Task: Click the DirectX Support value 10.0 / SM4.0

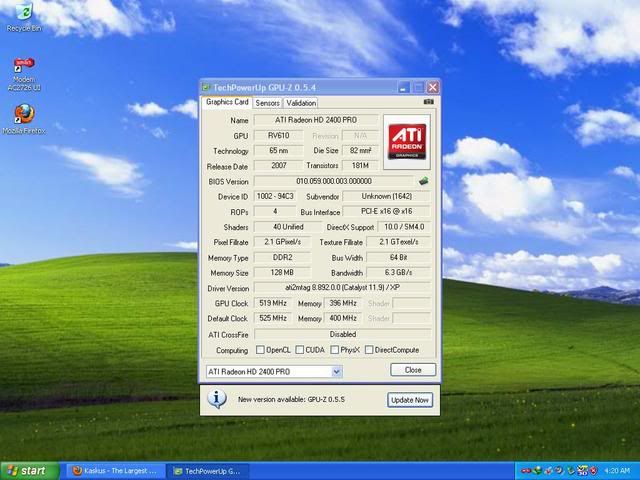Action: click(x=404, y=227)
